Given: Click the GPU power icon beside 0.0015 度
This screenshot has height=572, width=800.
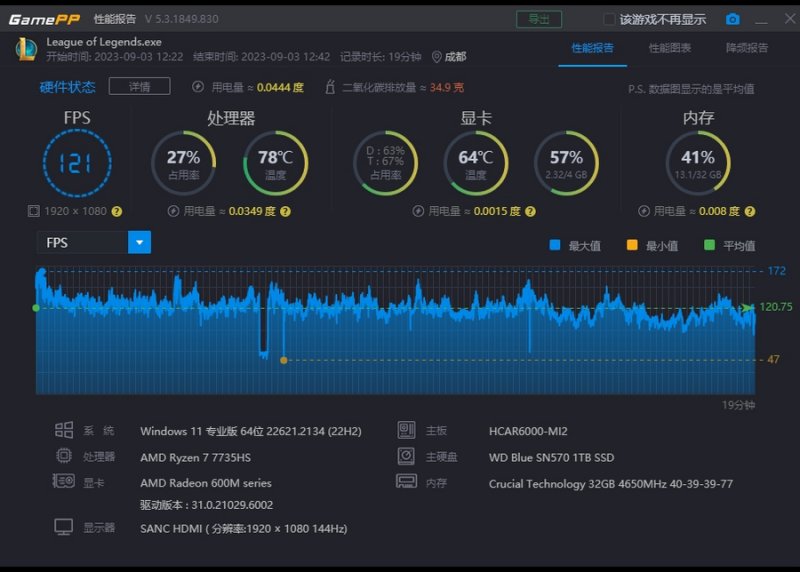Looking at the screenshot, I should (418, 211).
